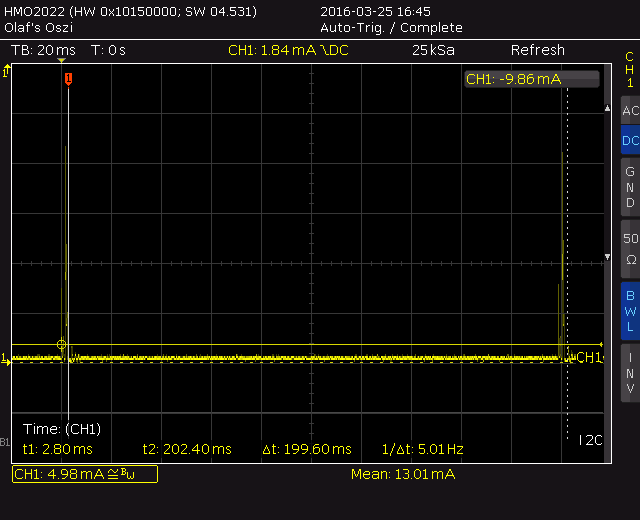640x520 pixels.
Task: Select the red cursor 1 marker
Action: coord(69,79)
